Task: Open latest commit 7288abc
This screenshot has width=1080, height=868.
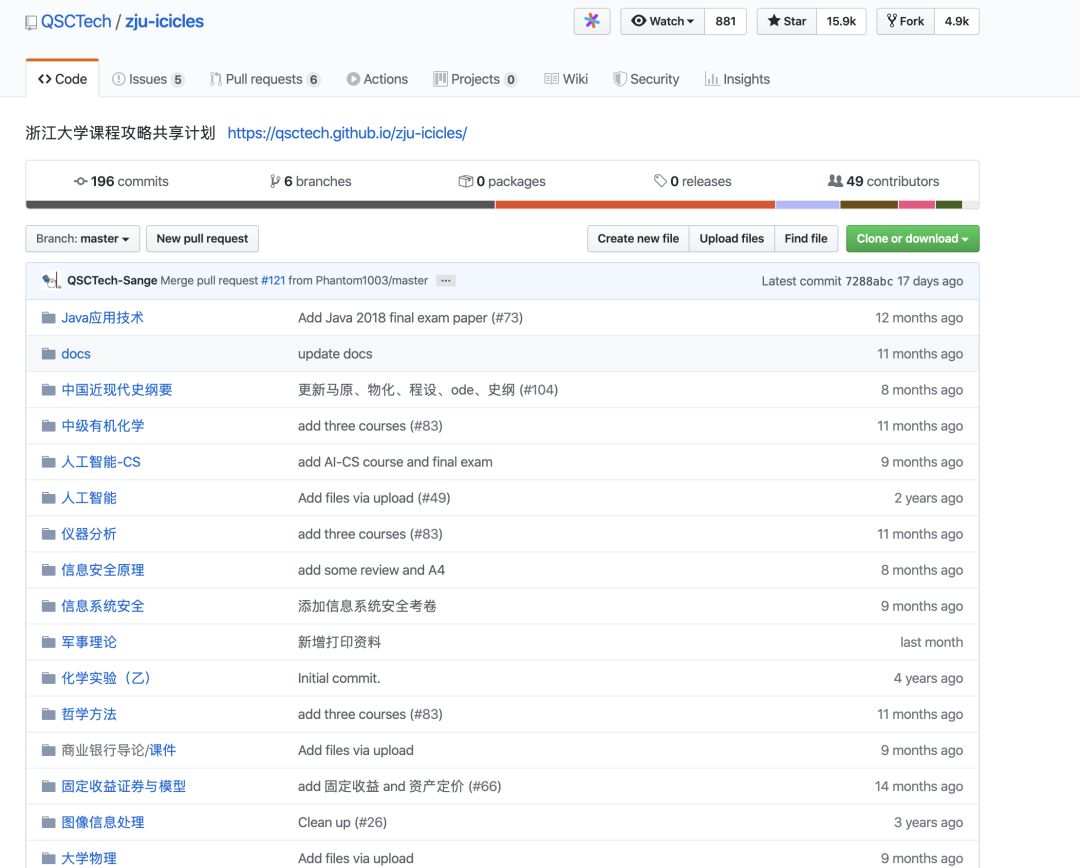Action: (869, 281)
